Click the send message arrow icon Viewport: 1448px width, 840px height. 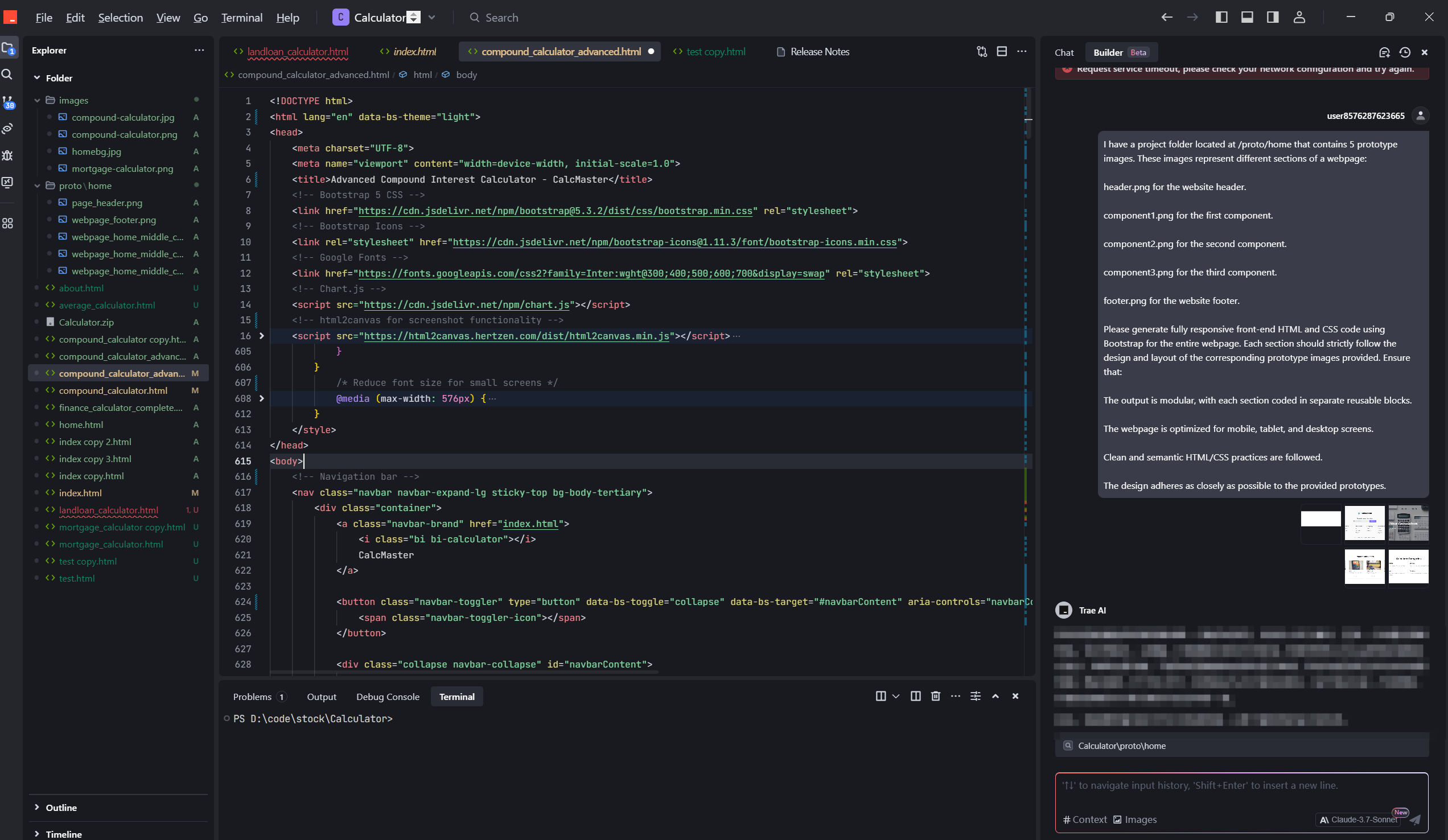1414,820
